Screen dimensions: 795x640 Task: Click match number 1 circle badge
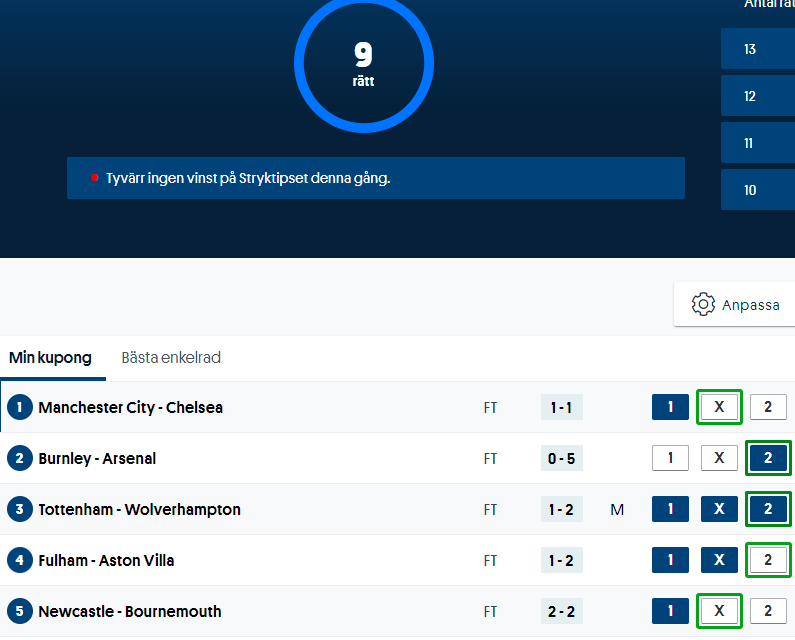(x=20, y=407)
